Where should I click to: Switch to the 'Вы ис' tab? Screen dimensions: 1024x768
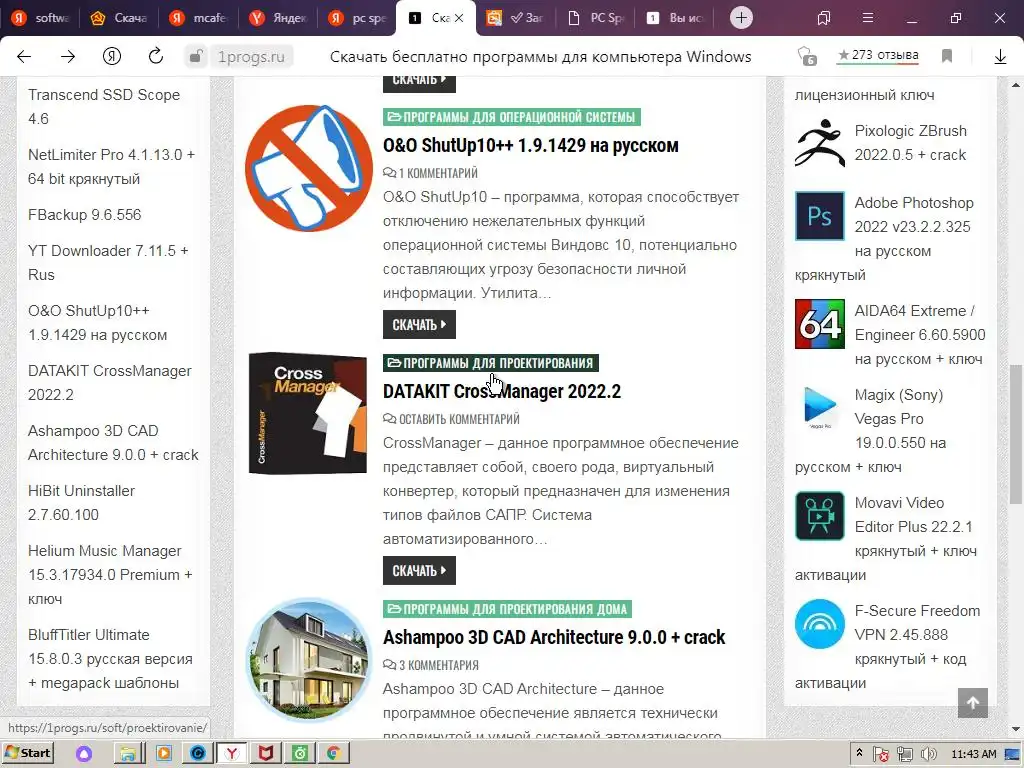675,18
